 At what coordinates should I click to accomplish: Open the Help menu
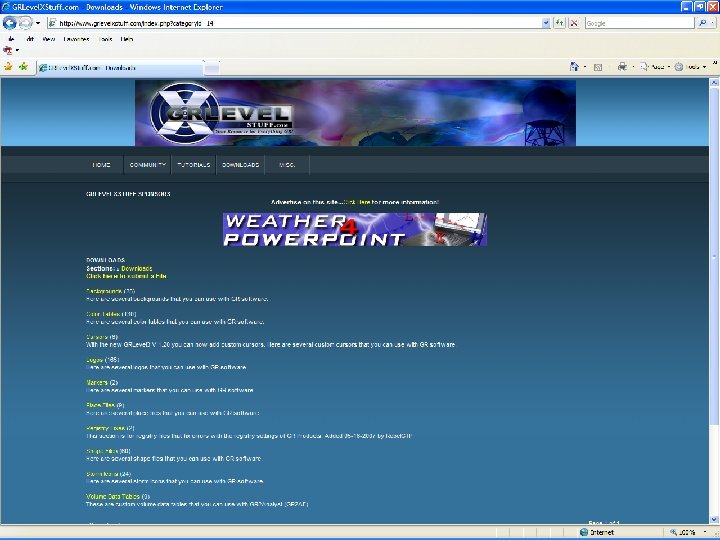pos(127,39)
